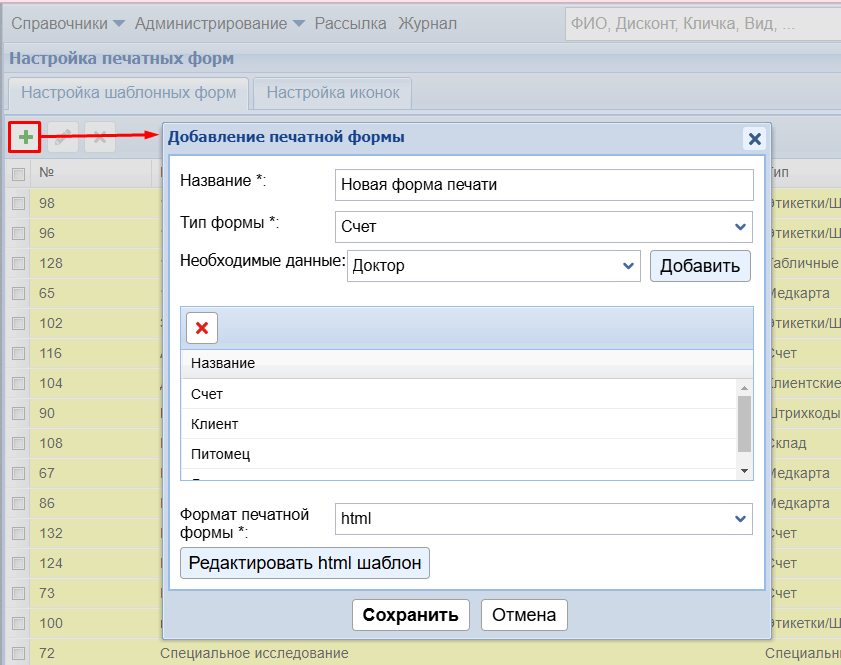This screenshot has width=841, height=665.
Task: Toggle the select-all checkbox in table header
Action: pos(18,174)
